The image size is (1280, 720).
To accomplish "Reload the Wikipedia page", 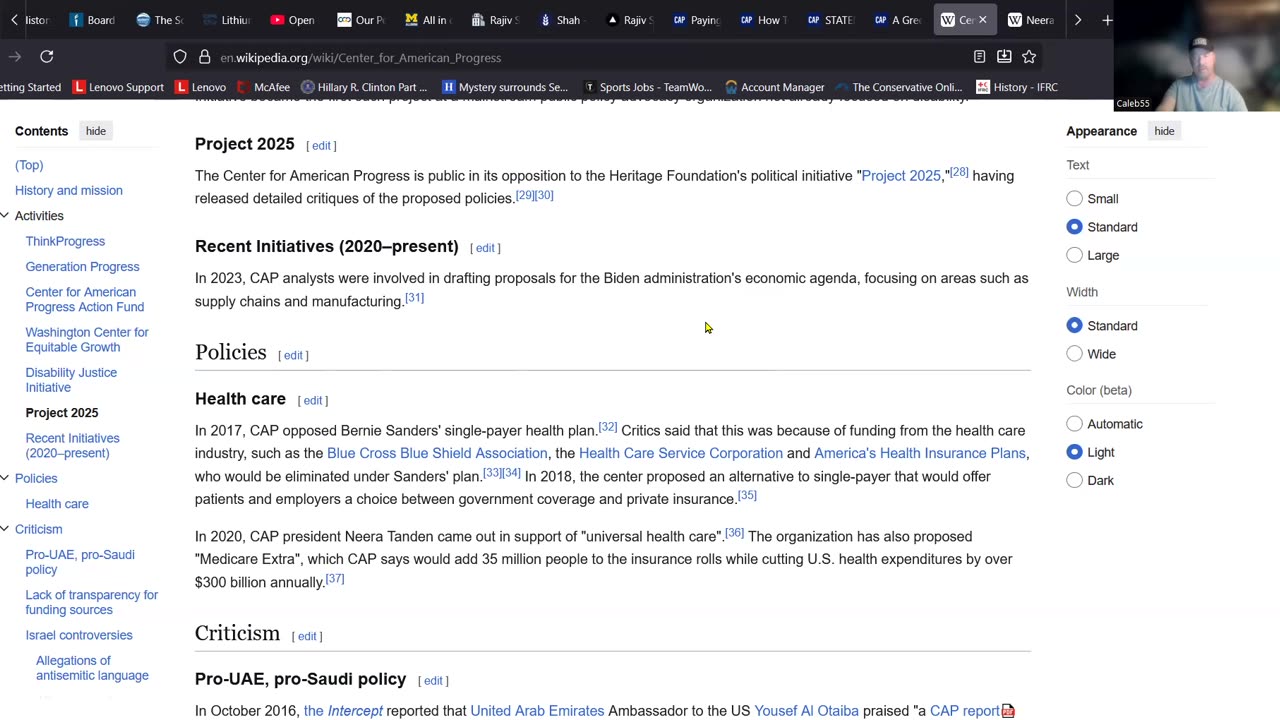I will [47, 57].
